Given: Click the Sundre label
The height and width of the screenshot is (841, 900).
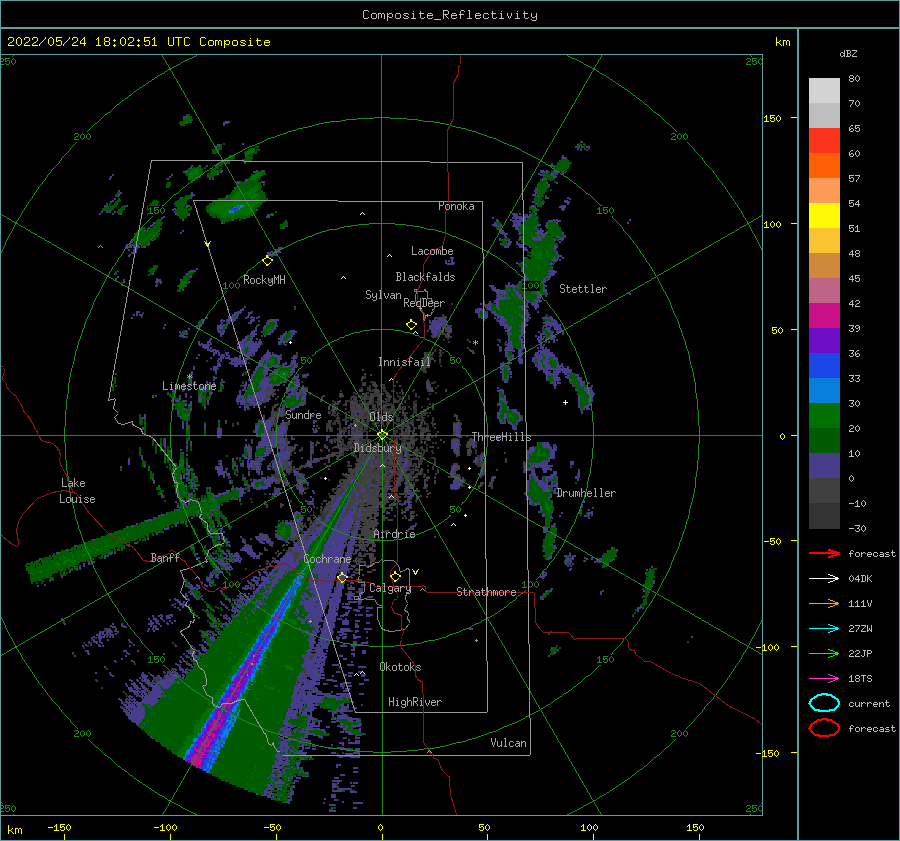Looking at the screenshot, I should pyautogui.click(x=303, y=414).
